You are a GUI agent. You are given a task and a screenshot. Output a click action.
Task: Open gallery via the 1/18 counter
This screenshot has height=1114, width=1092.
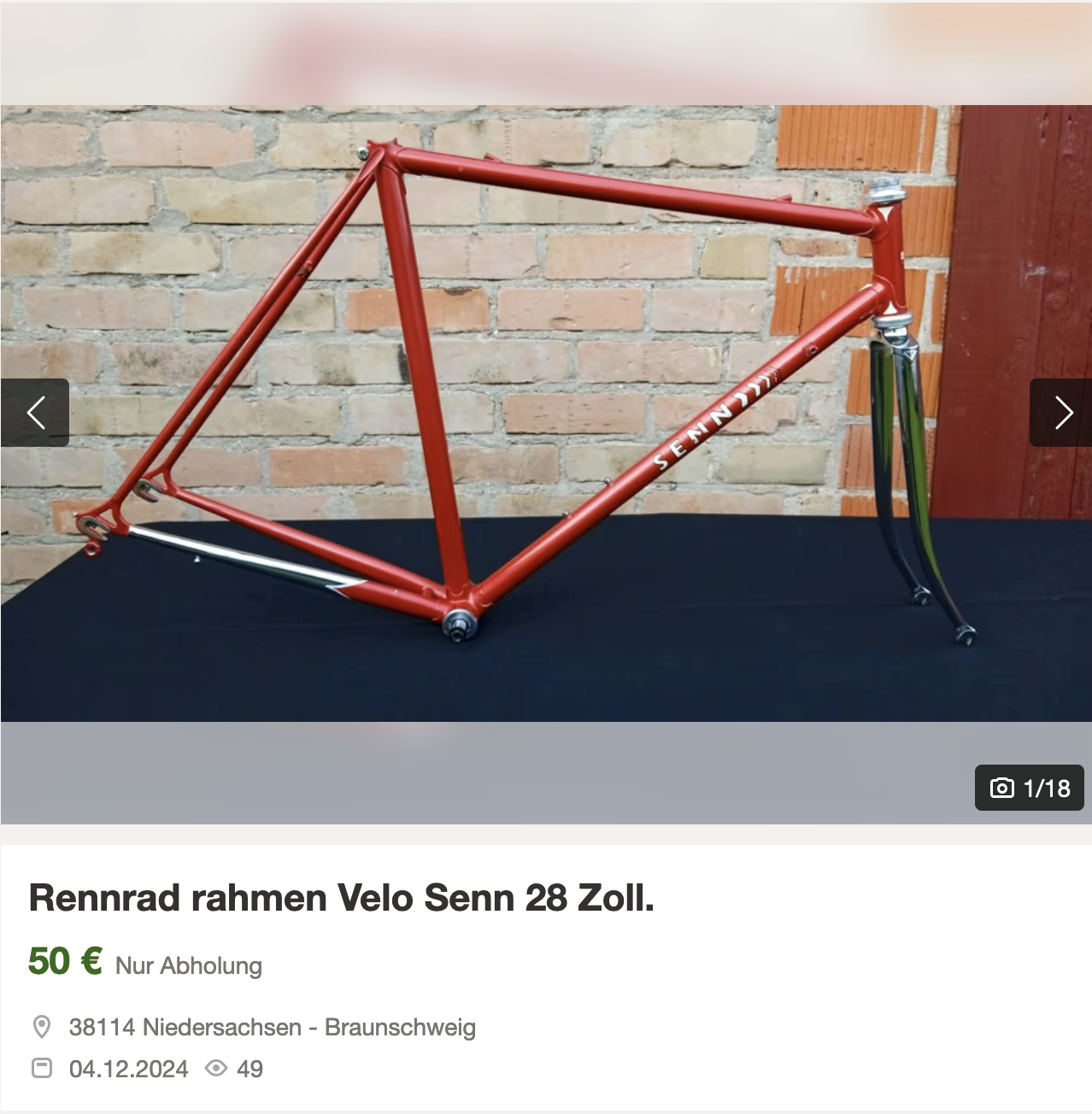click(1030, 788)
